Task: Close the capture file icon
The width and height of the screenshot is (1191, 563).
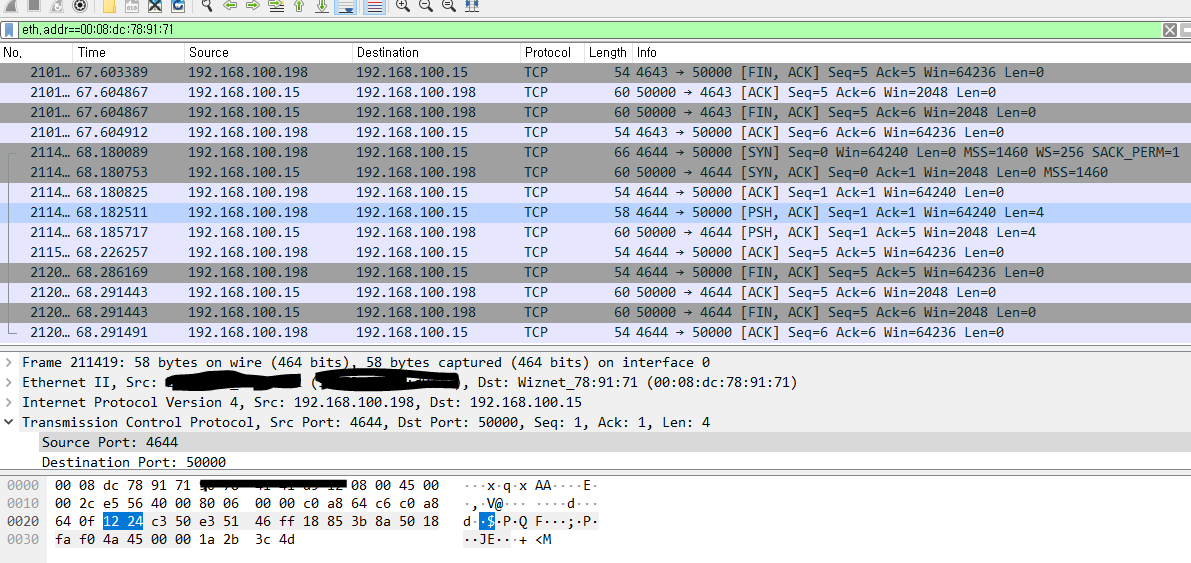Action: pyautogui.click(x=154, y=6)
